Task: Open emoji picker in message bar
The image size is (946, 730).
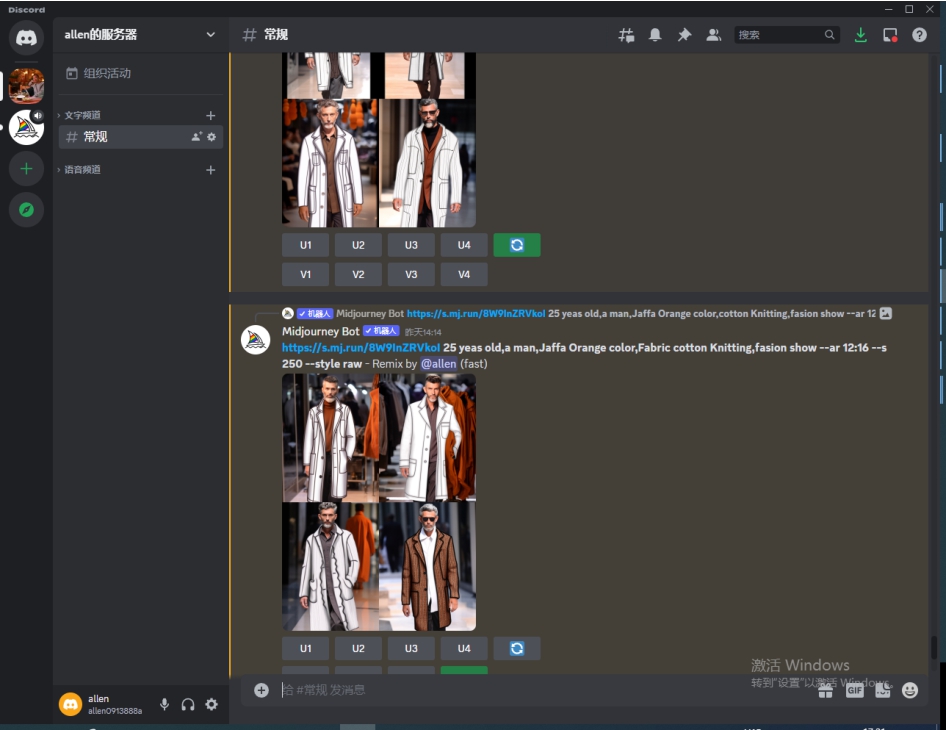Action: (909, 690)
